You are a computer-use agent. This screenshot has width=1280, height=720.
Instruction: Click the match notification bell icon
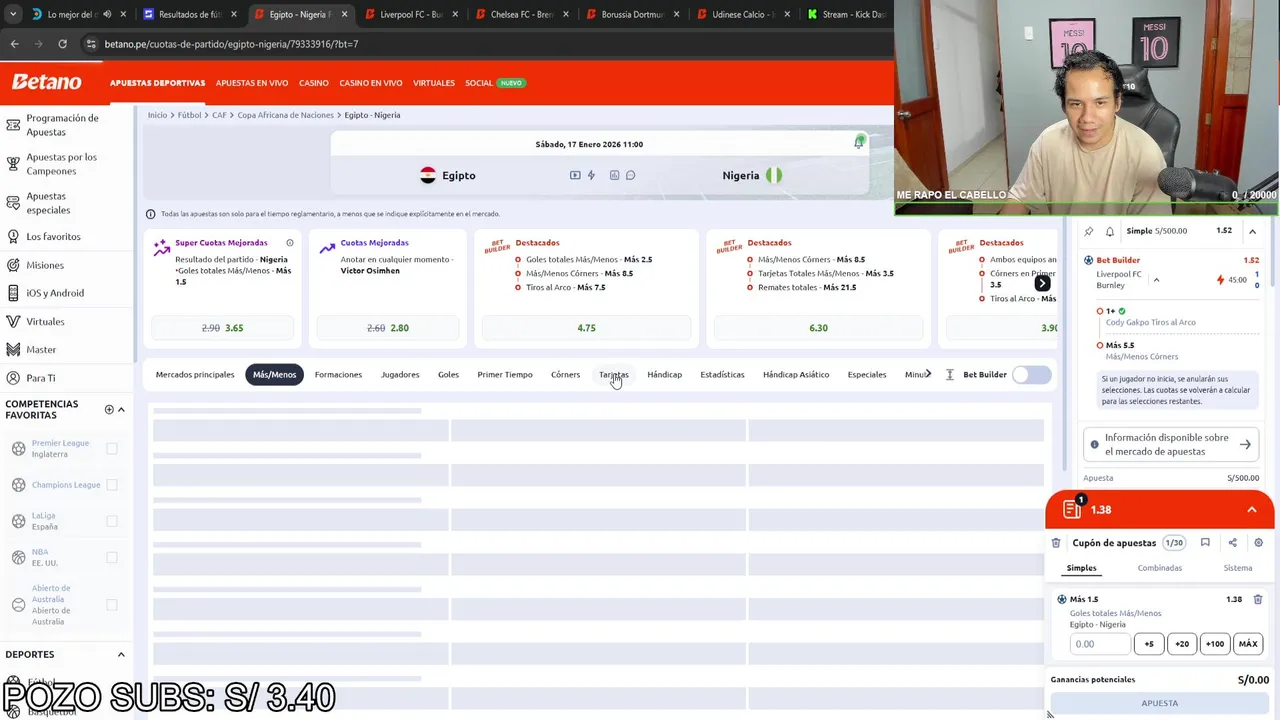(x=858, y=143)
